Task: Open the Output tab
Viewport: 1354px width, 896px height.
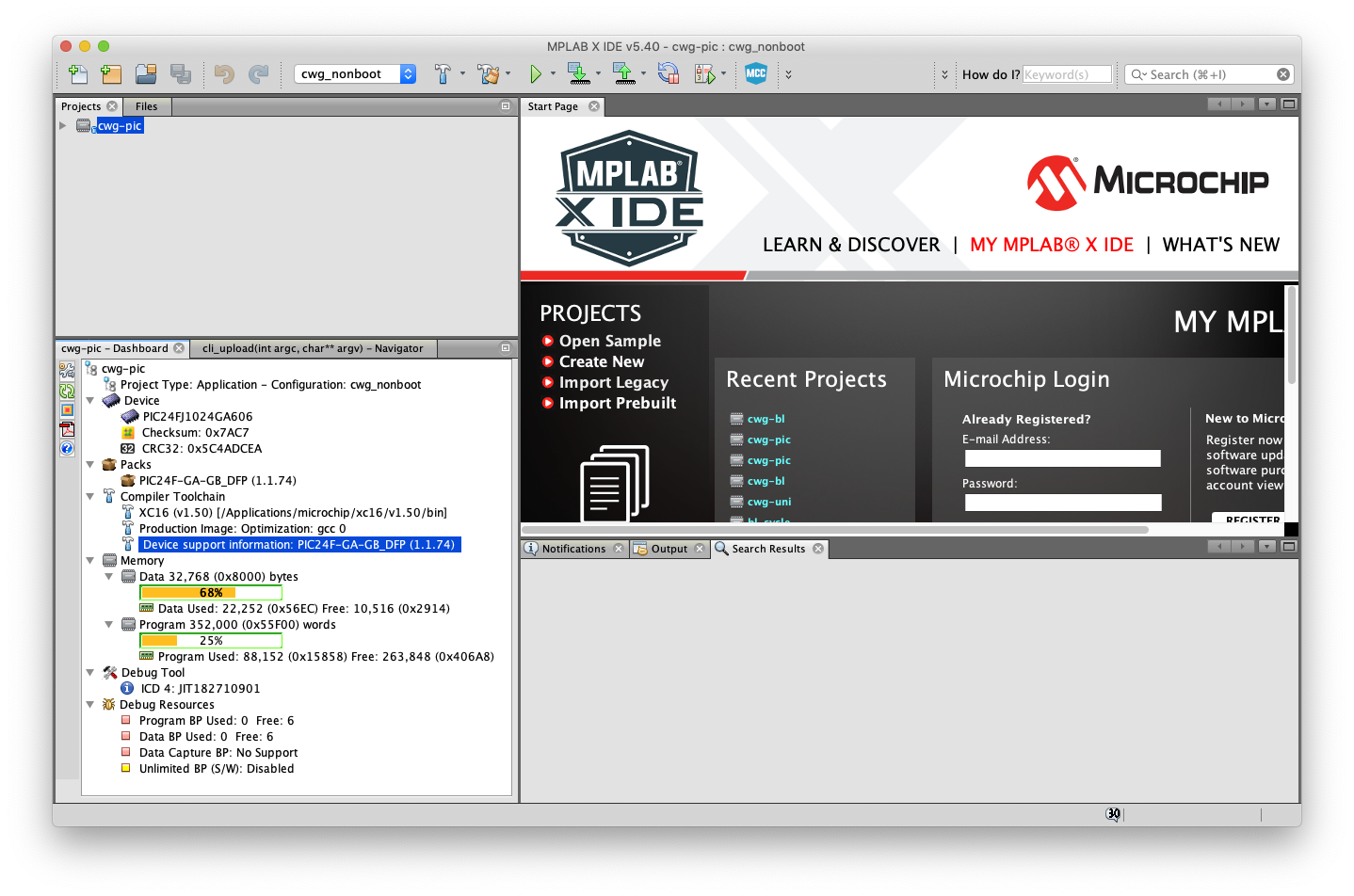Action: [x=669, y=549]
